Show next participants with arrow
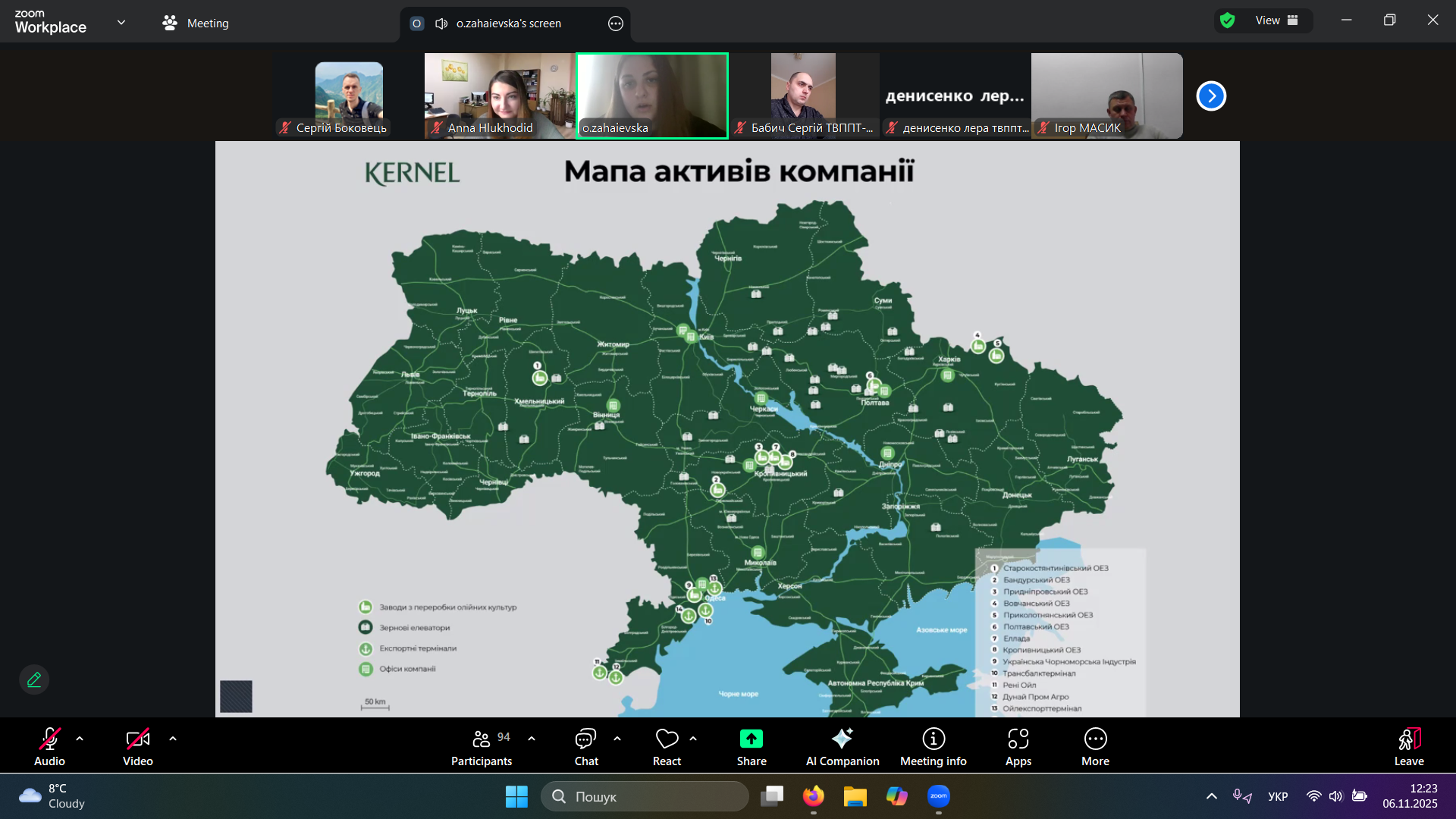 click(1211, 96)
